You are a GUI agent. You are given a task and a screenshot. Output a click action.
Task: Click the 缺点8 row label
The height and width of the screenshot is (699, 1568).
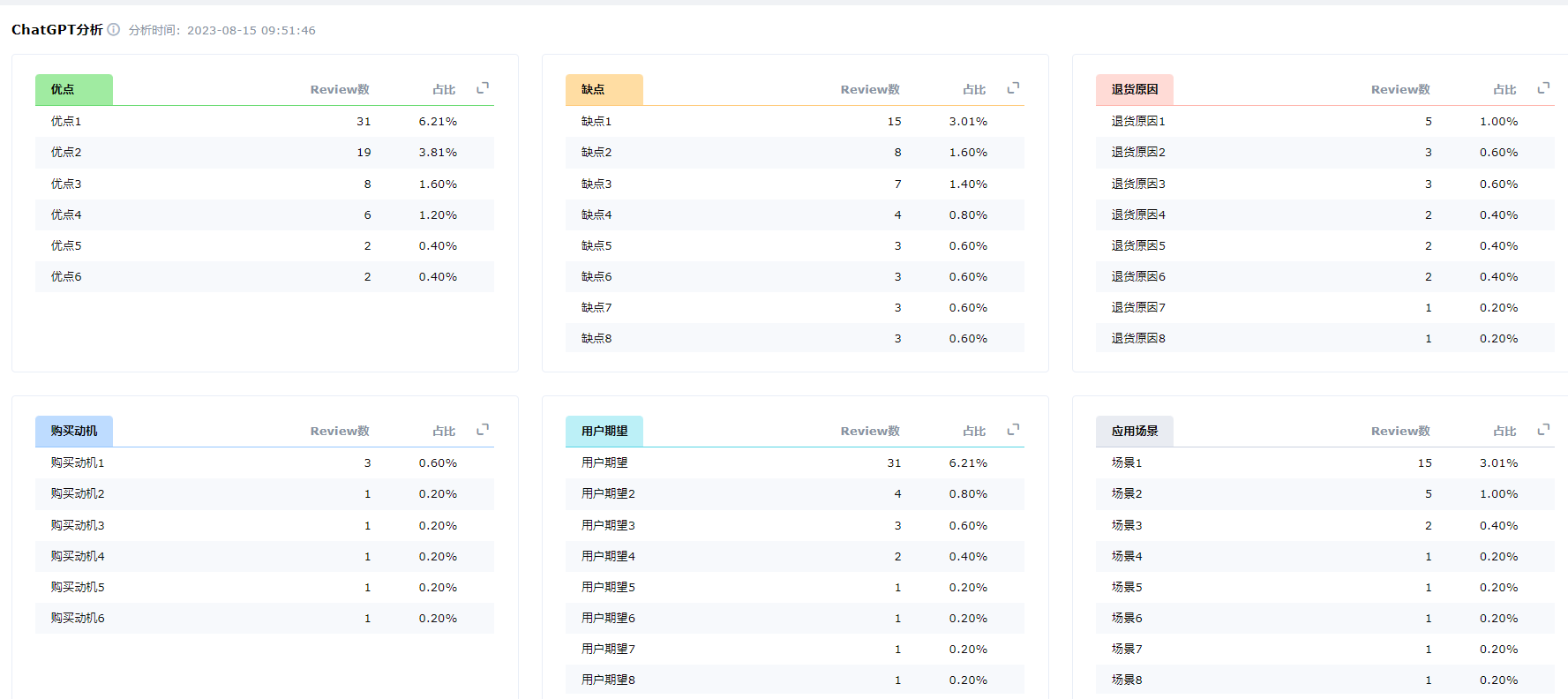[596, 339]
